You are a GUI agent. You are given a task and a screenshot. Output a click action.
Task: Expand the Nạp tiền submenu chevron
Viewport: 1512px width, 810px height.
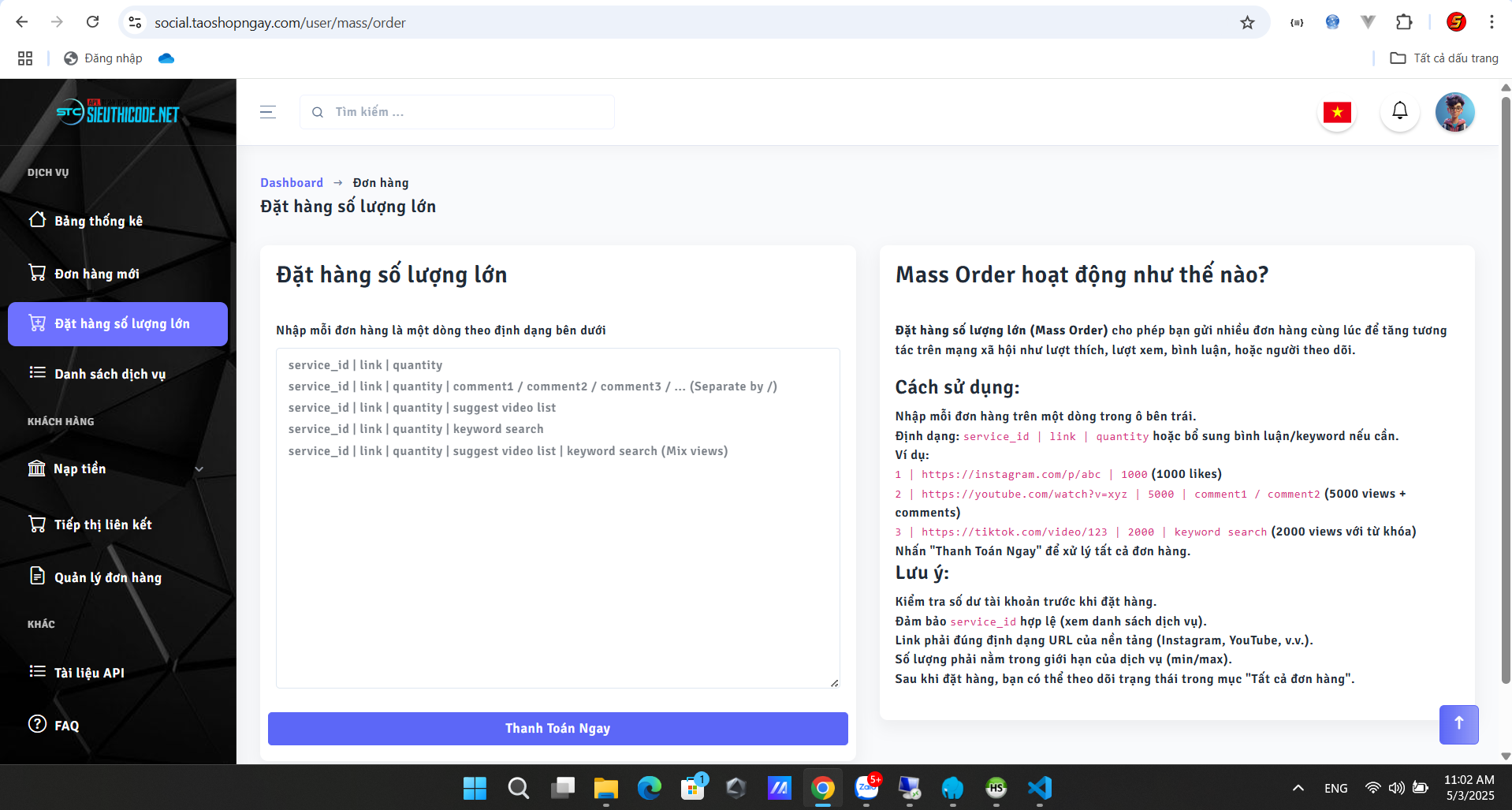click(x=199, y=468)
